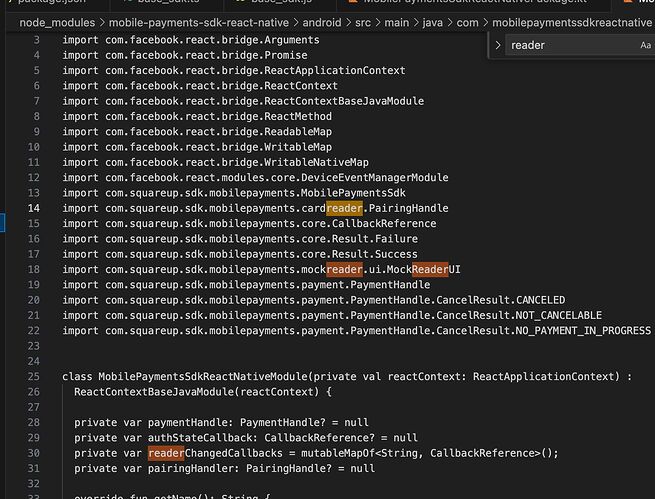
Task: Click 'ReactMethod' on import line 8
Action: [x=298, y=116]
